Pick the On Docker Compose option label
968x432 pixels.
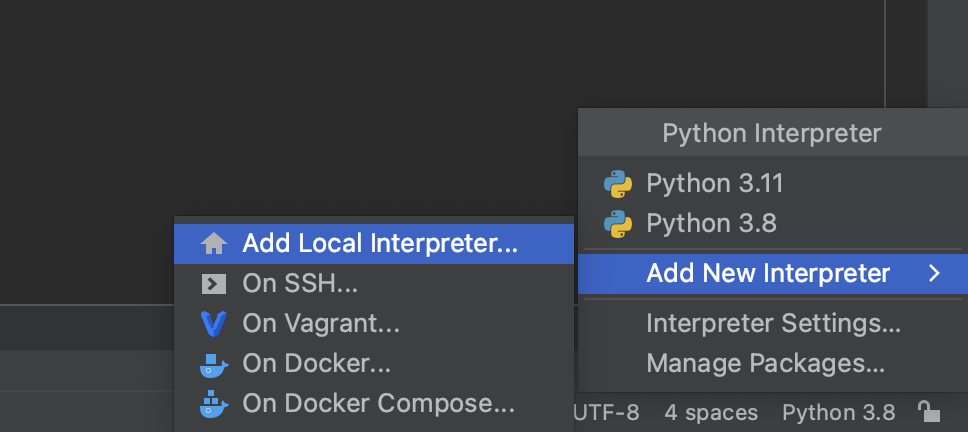coord(378,404)
